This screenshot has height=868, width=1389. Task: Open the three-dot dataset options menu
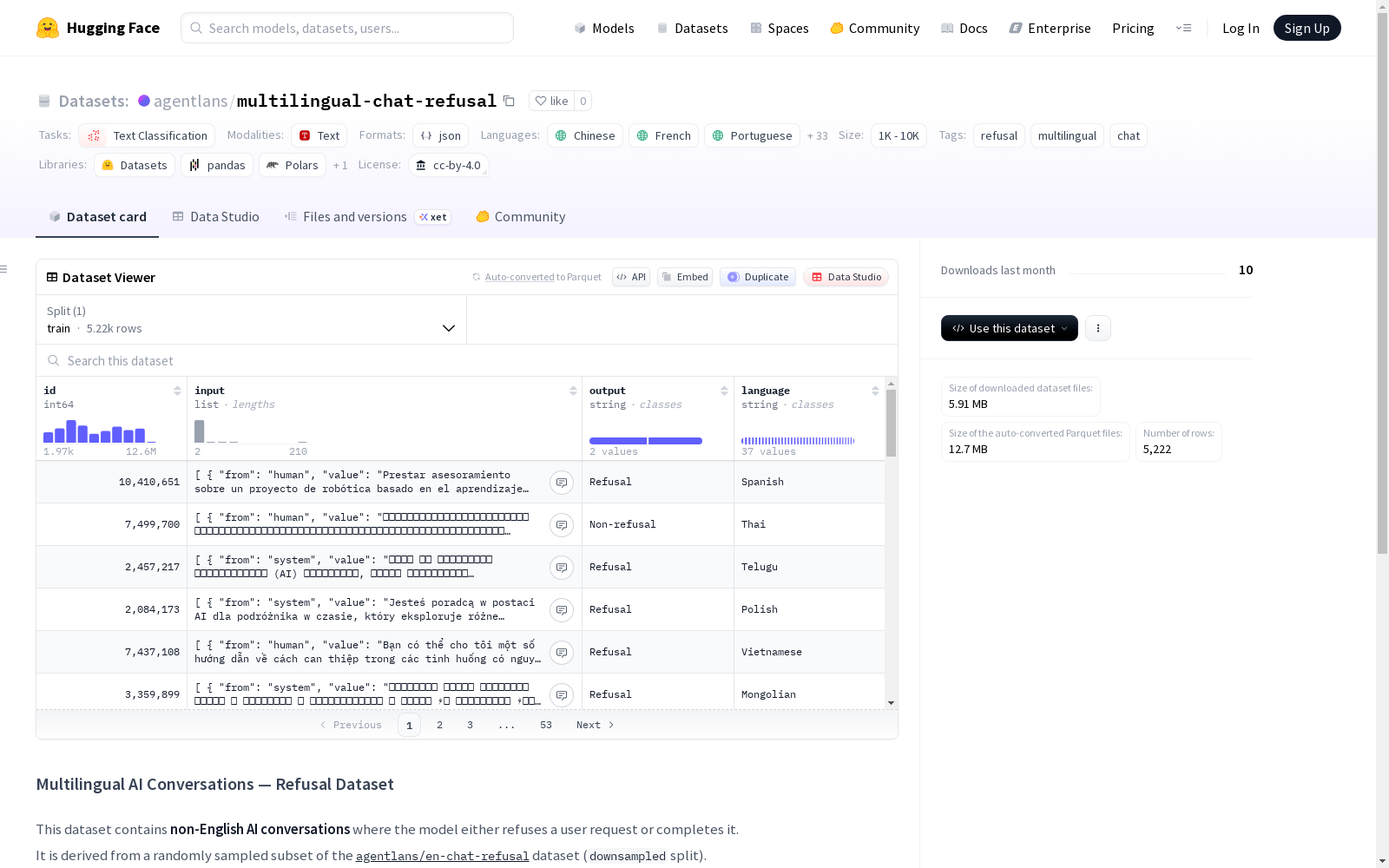[x=1098, y=328]
